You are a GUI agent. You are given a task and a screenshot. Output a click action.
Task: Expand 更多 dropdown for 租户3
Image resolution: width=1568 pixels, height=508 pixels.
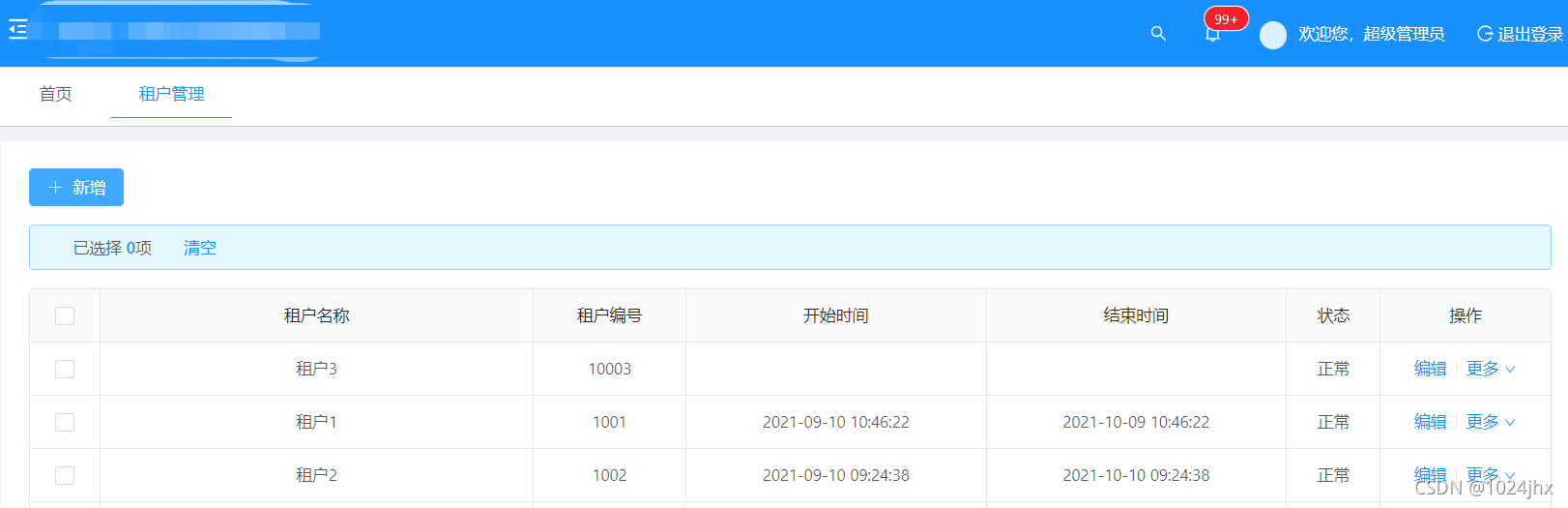pos(1491,369)
